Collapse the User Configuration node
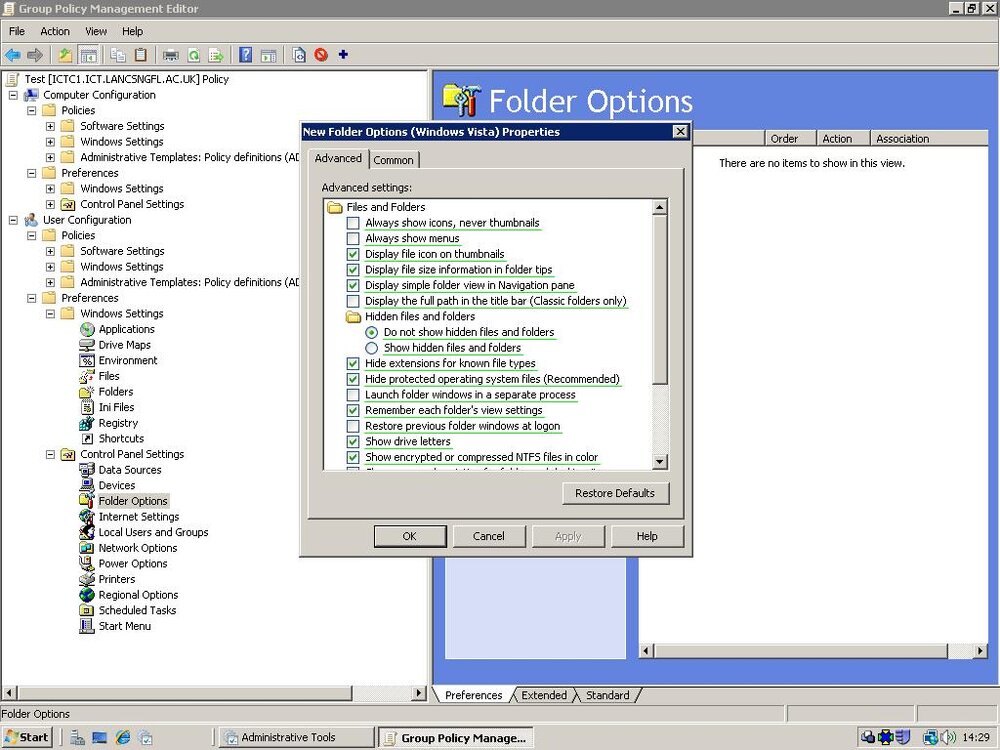Screen dimensions: 1000x750 13,220
